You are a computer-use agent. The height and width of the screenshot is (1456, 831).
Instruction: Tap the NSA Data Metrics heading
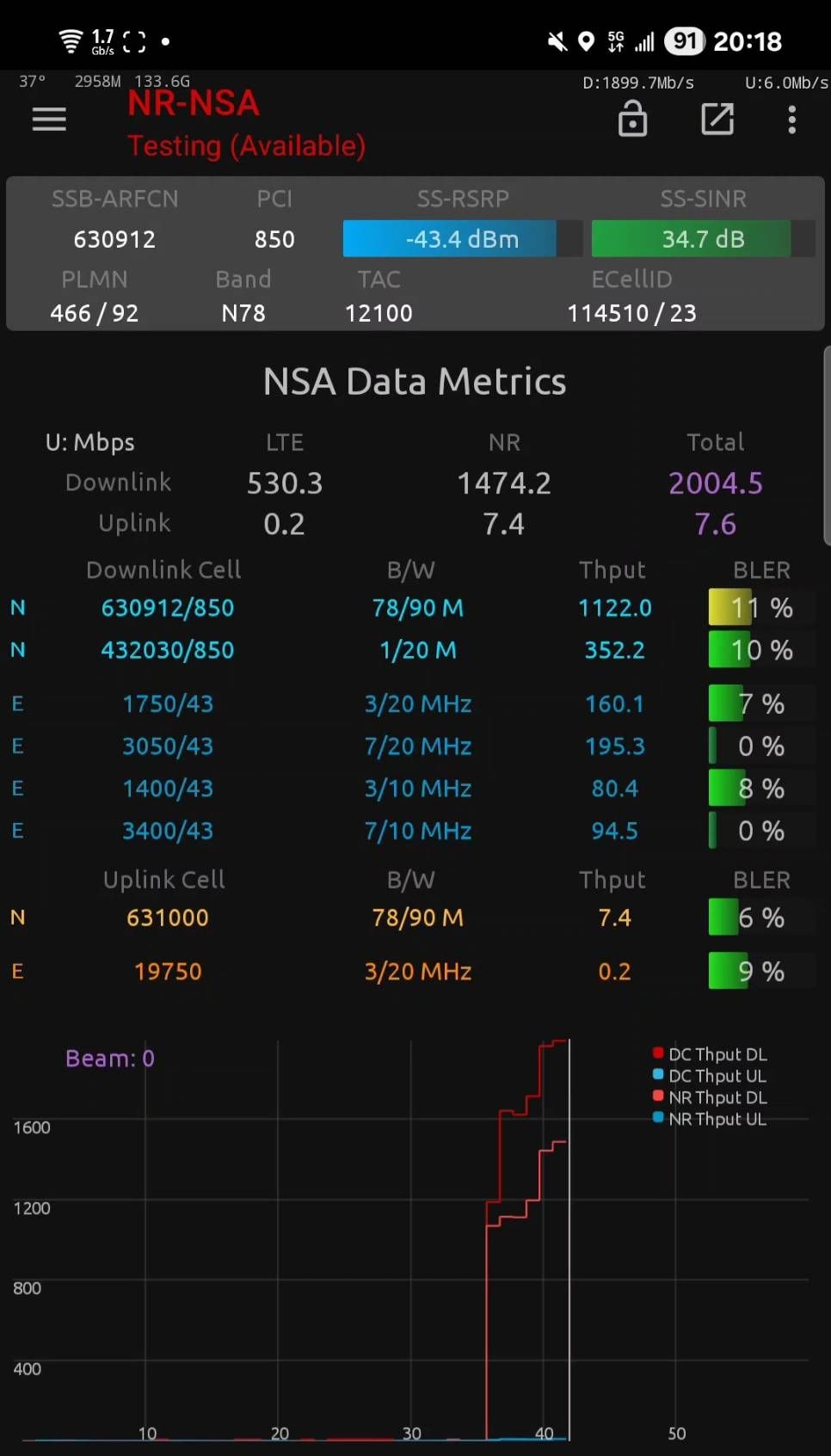coord(415,382)
